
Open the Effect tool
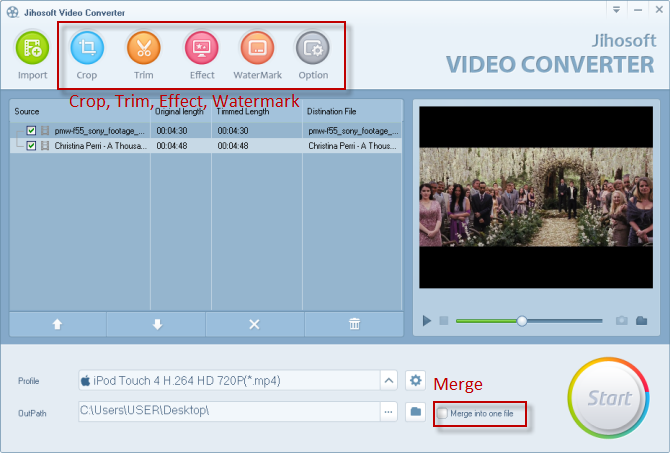click(202, 48)
